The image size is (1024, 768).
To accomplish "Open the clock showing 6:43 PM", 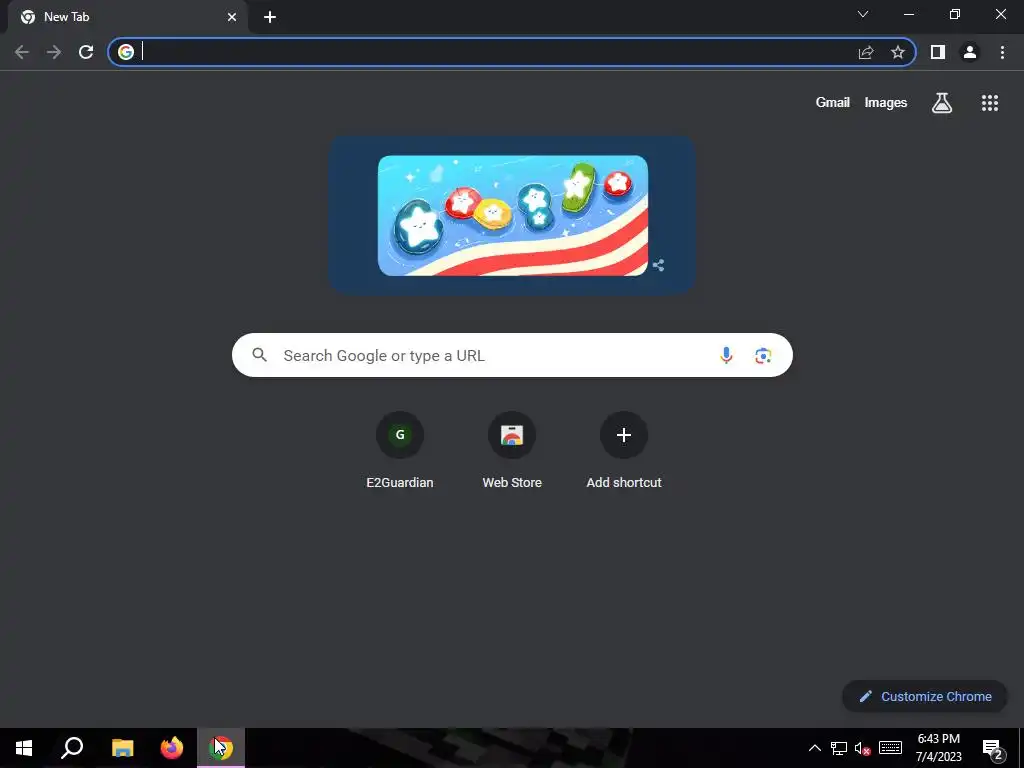I will point(938,748).
